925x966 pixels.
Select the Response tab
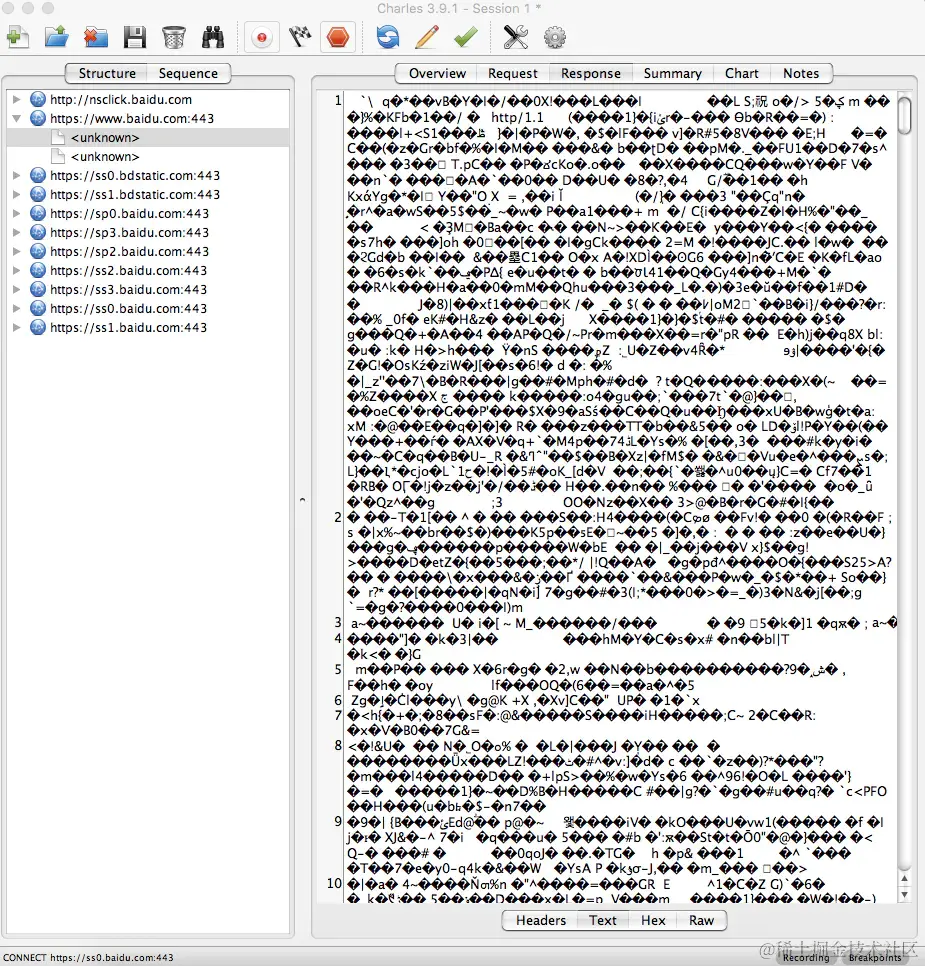click(x=590, y=73)
